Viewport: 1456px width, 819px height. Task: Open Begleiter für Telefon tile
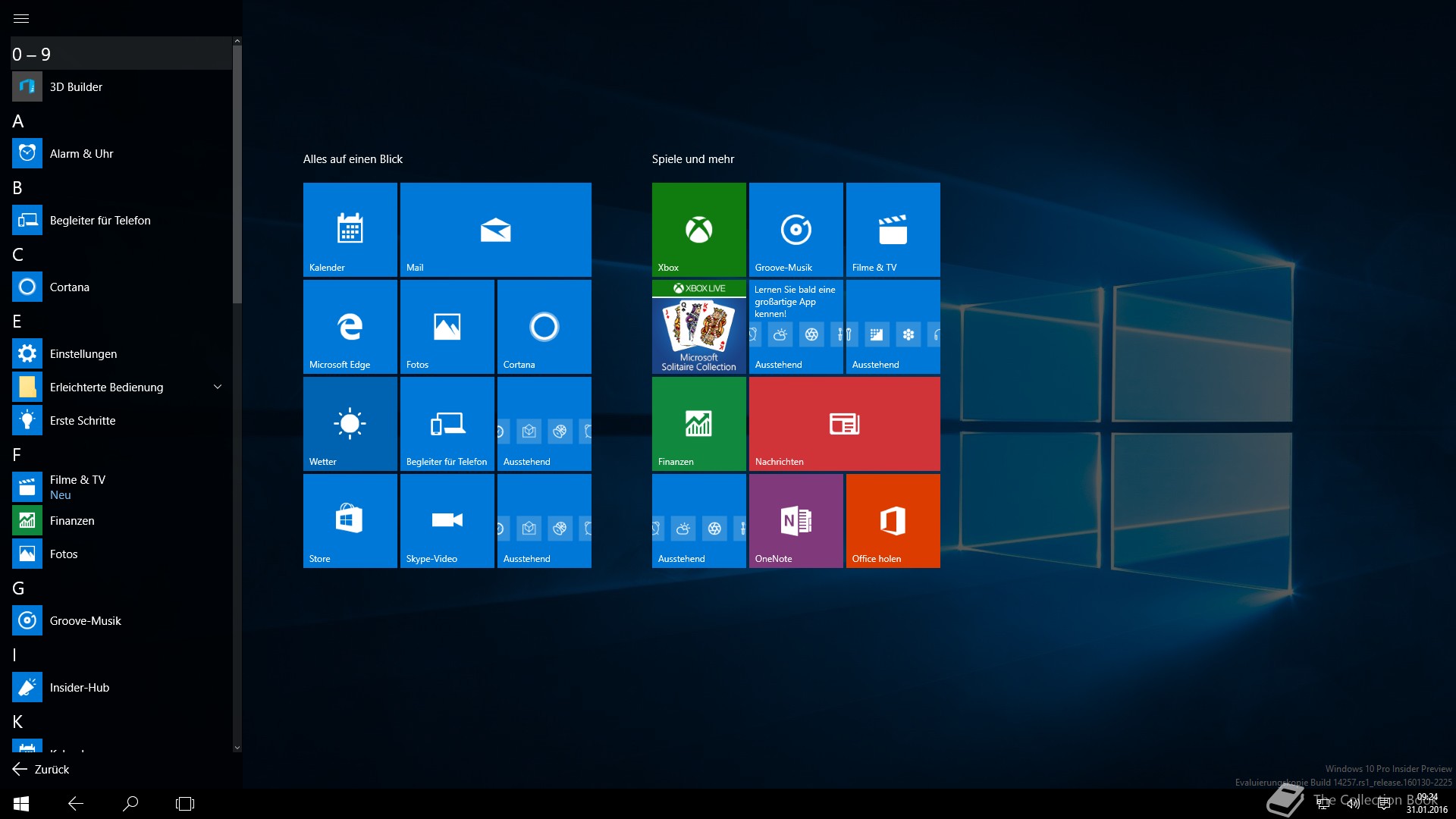point(447,424)
